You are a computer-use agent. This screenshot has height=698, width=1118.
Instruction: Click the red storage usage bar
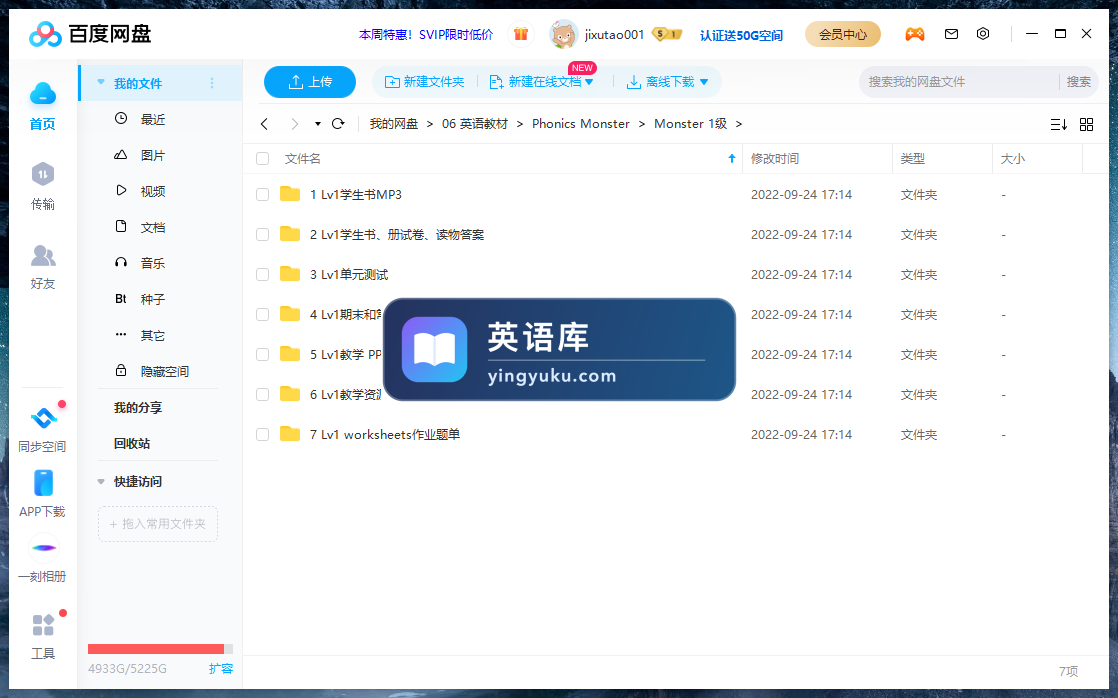tap(160, 649)
